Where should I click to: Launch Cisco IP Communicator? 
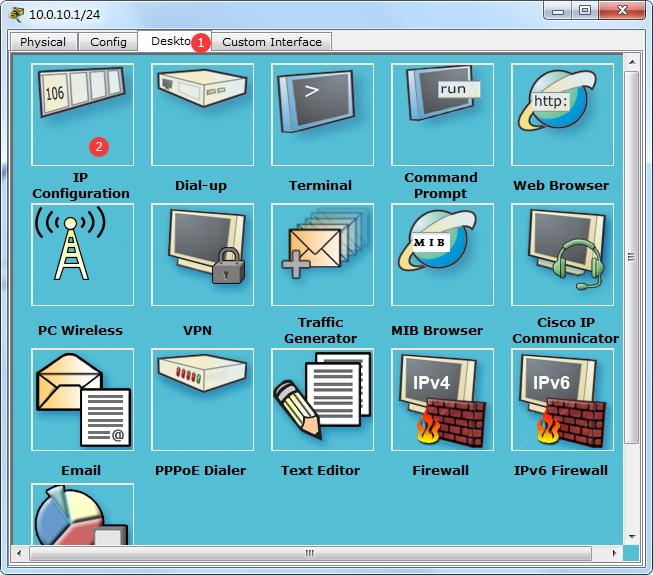[562, 255]
